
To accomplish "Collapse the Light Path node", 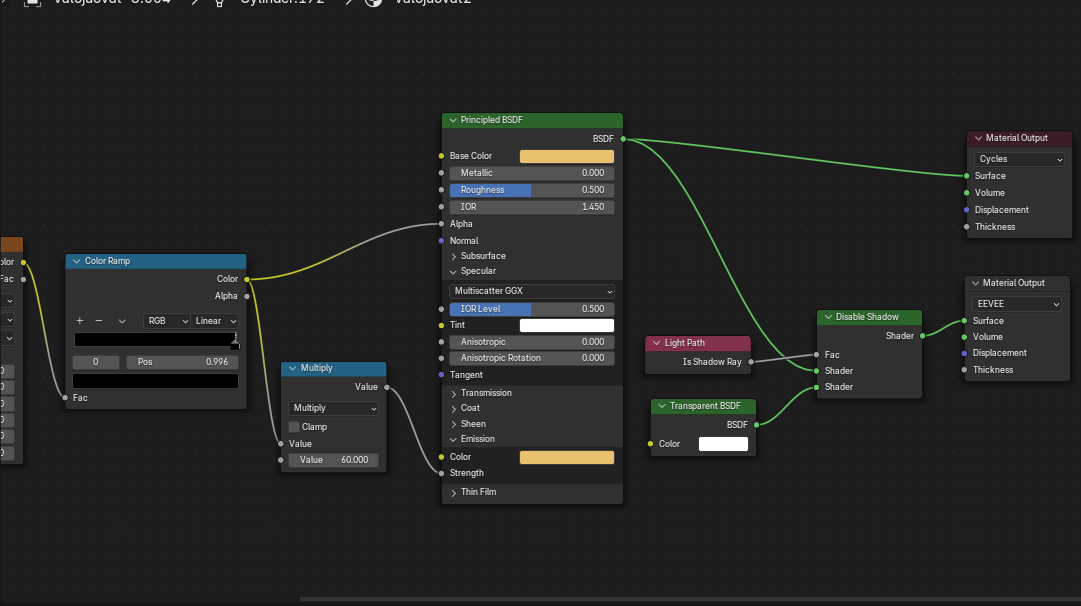I will [656, 343].
